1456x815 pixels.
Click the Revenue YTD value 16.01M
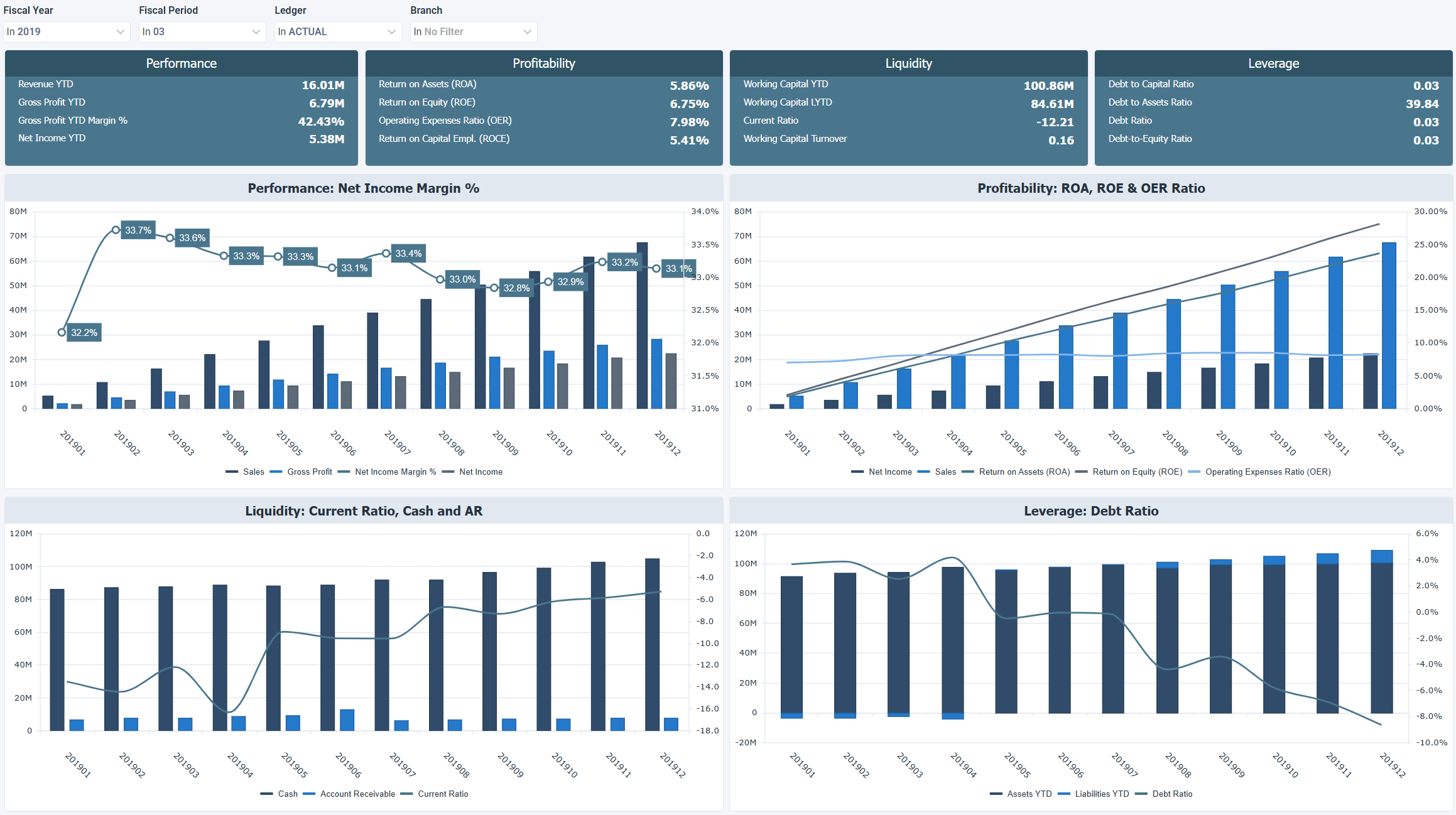pos(322,84)
